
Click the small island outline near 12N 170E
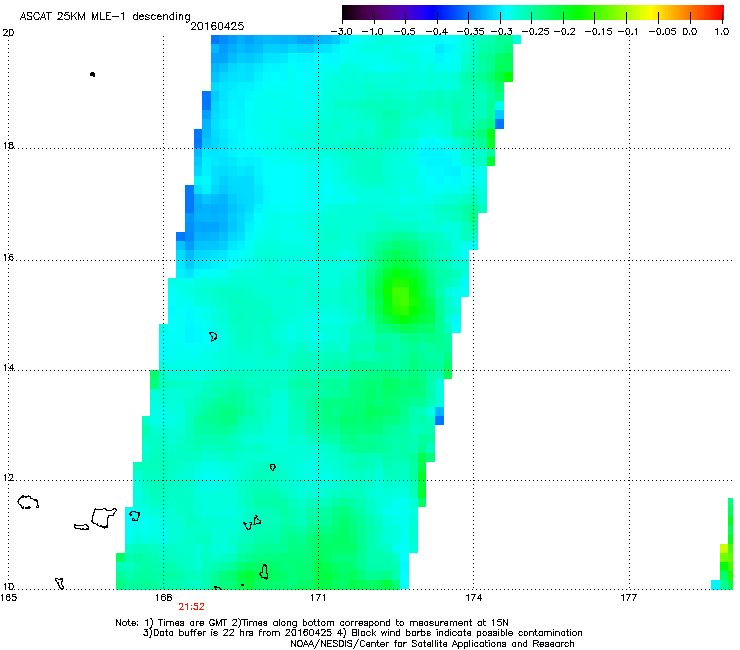coord(273,467)
